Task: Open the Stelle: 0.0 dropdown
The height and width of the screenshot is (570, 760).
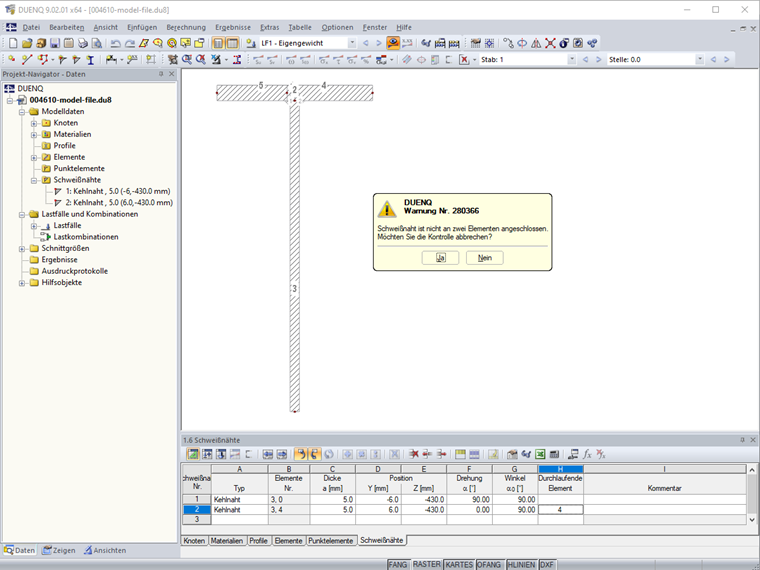Action: (699, 59)
